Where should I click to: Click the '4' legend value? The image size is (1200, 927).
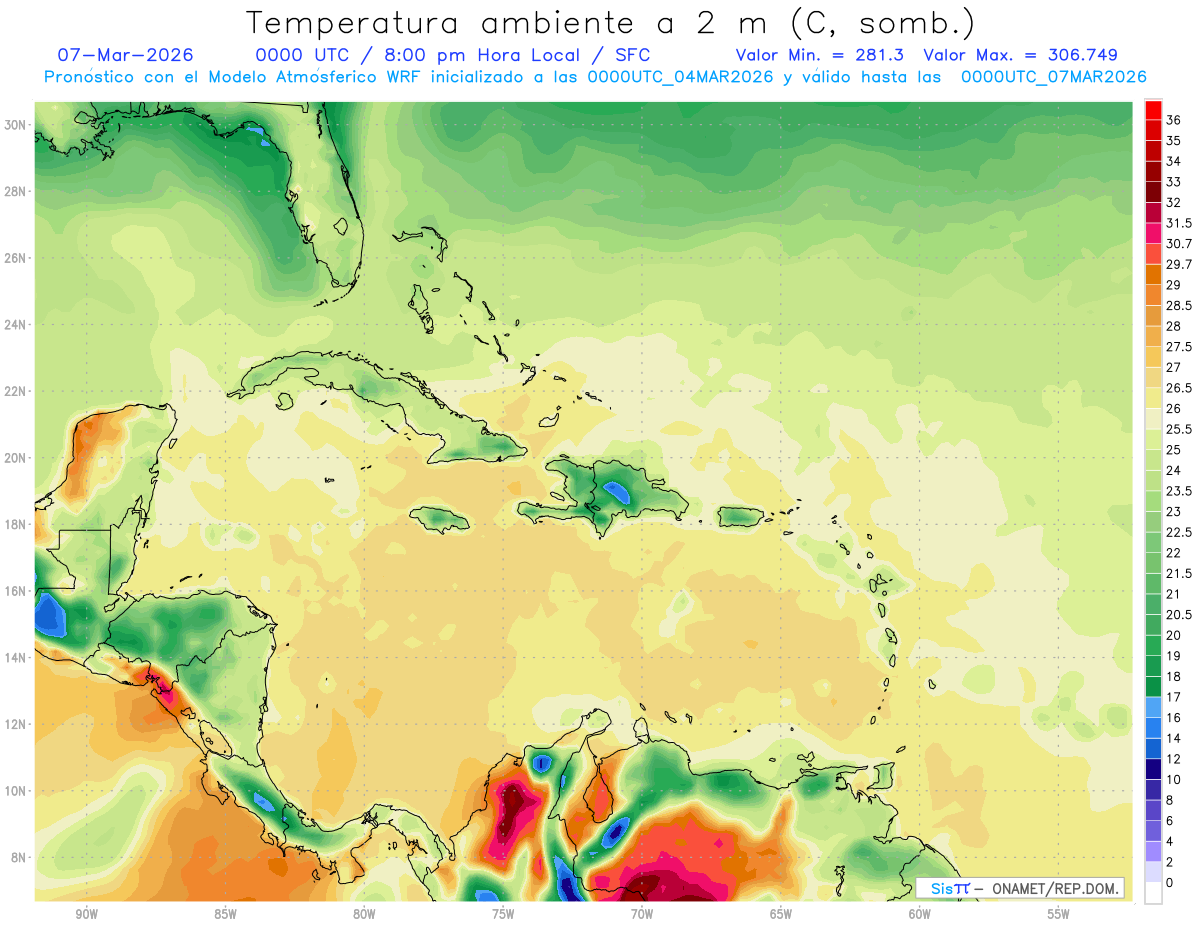1169,841
